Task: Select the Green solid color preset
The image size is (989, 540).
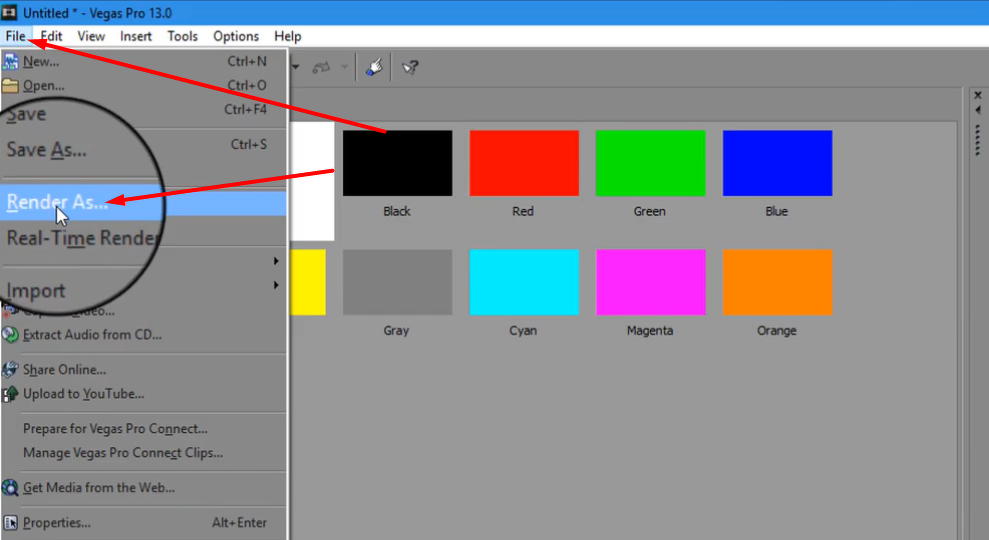Action: point(650,163)
